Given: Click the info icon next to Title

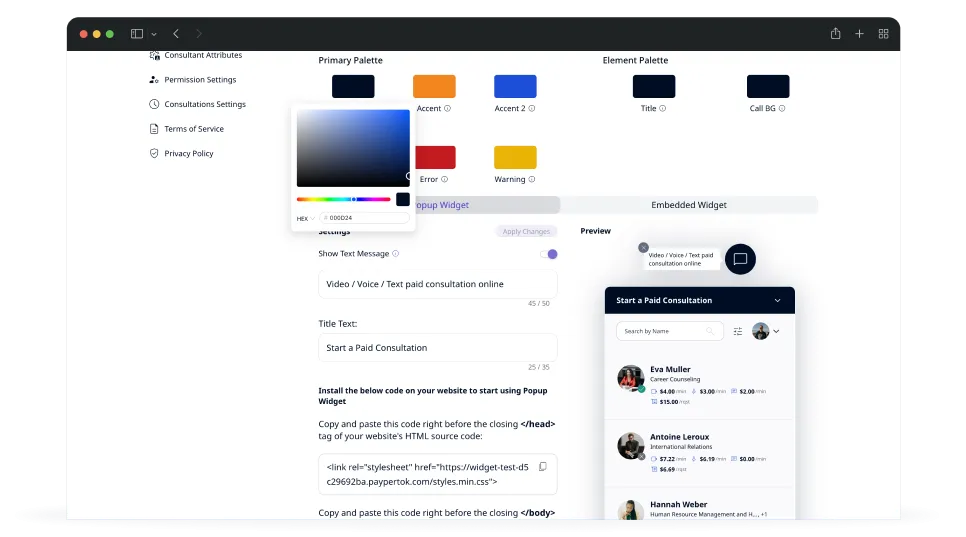Looking at the screenshot, I should click(663, 108).
